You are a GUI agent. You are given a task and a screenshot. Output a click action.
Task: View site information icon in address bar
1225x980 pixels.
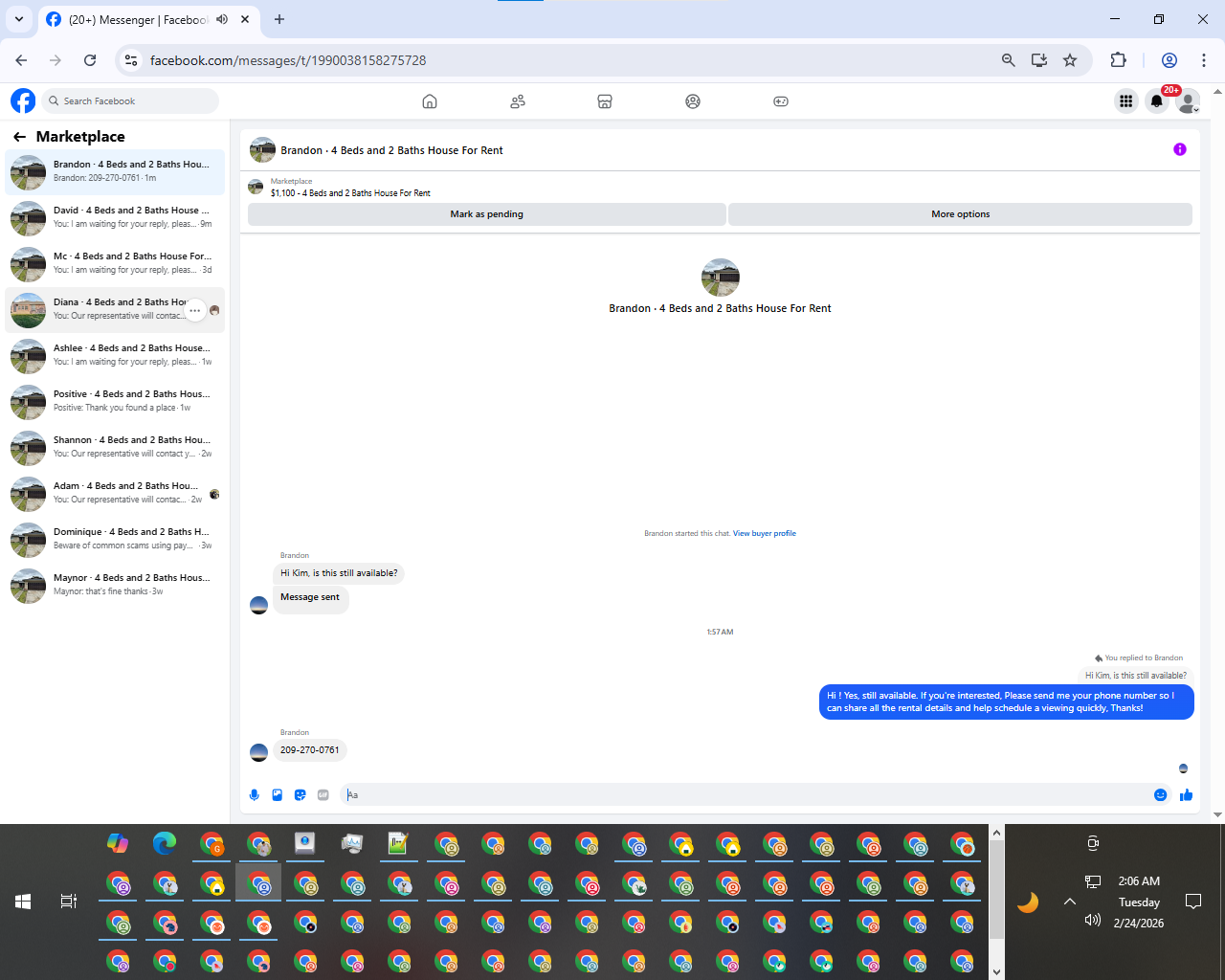(131, 60)
